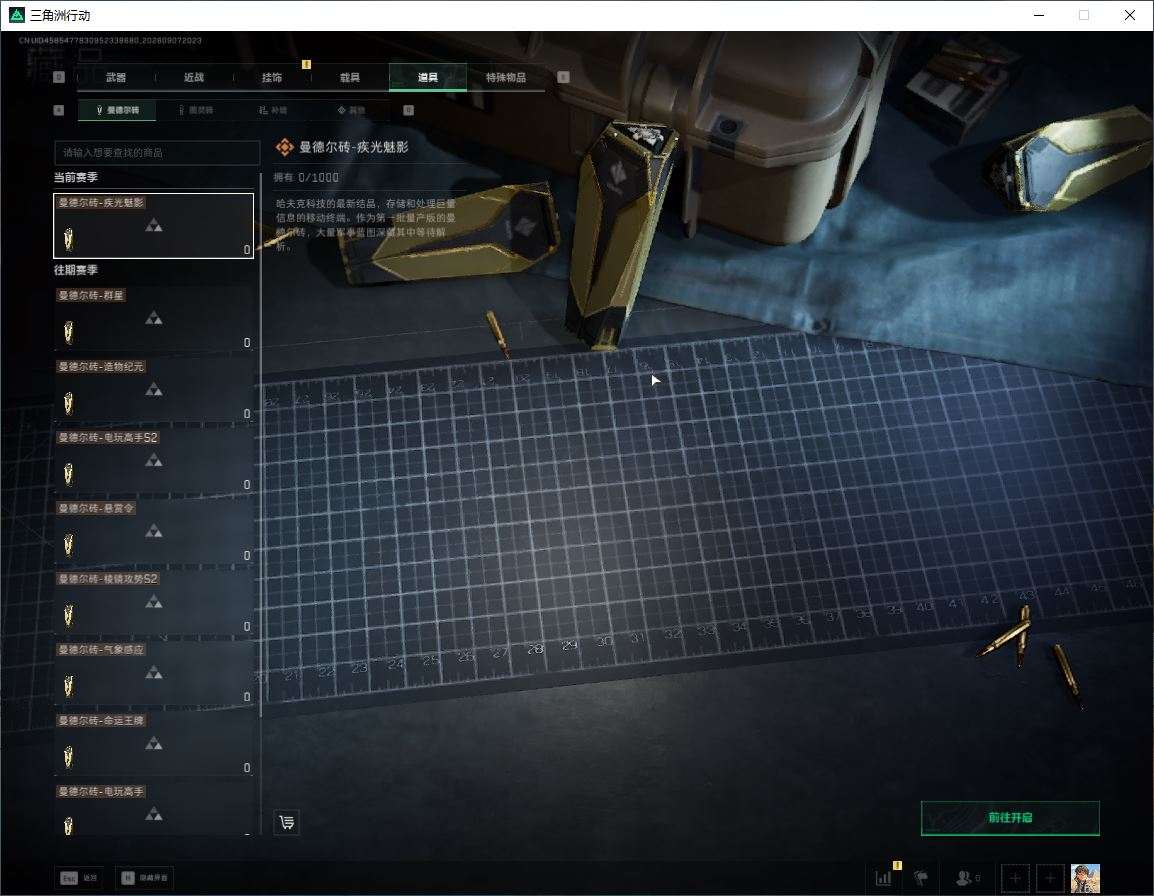1154x896 pixels.
Task: Select the third sub-tab with the crate icon
Action: click(x=273, y=110)
